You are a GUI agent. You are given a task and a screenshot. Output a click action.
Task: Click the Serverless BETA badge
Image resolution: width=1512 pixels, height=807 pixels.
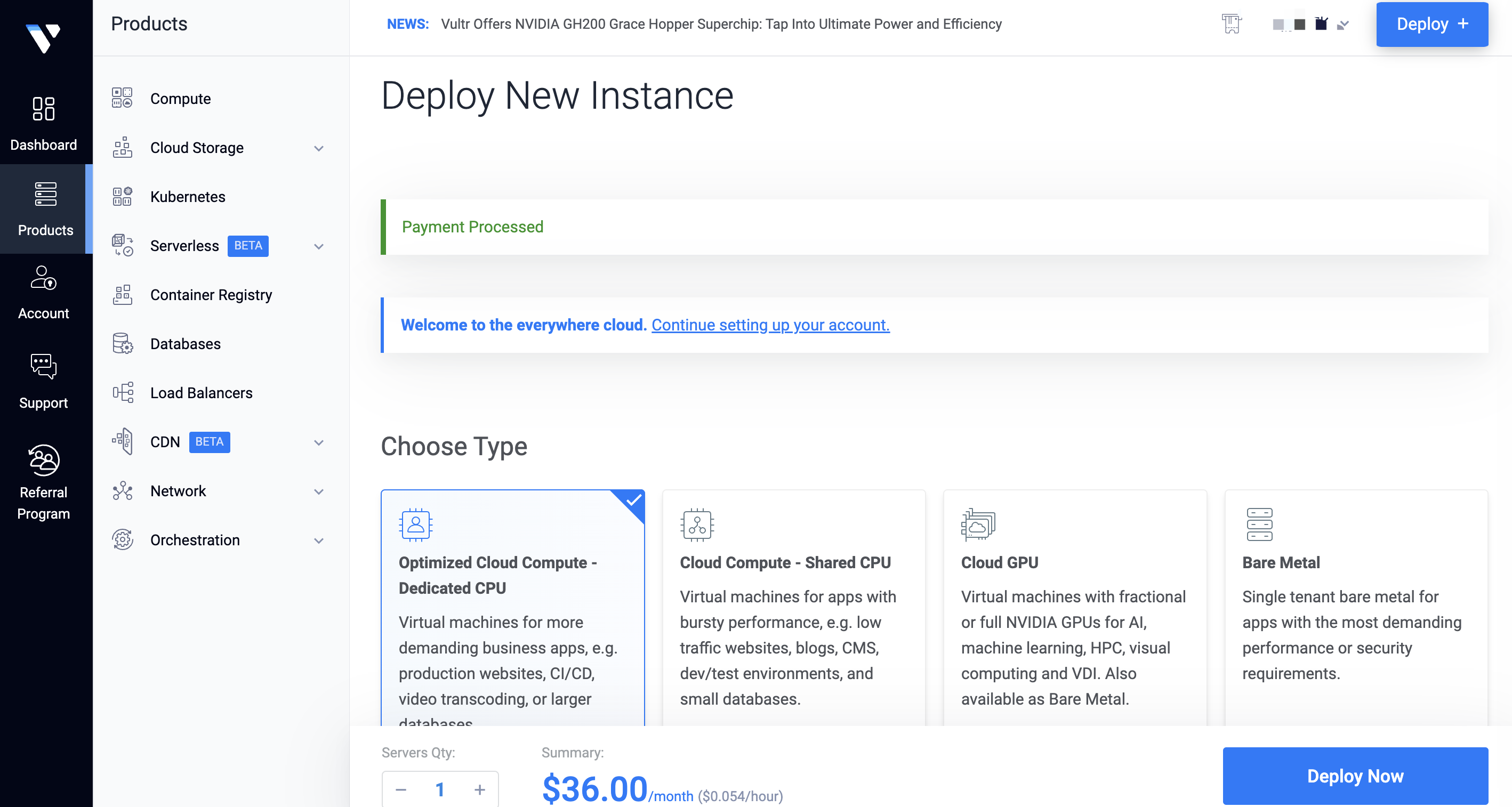coord(248,245)
